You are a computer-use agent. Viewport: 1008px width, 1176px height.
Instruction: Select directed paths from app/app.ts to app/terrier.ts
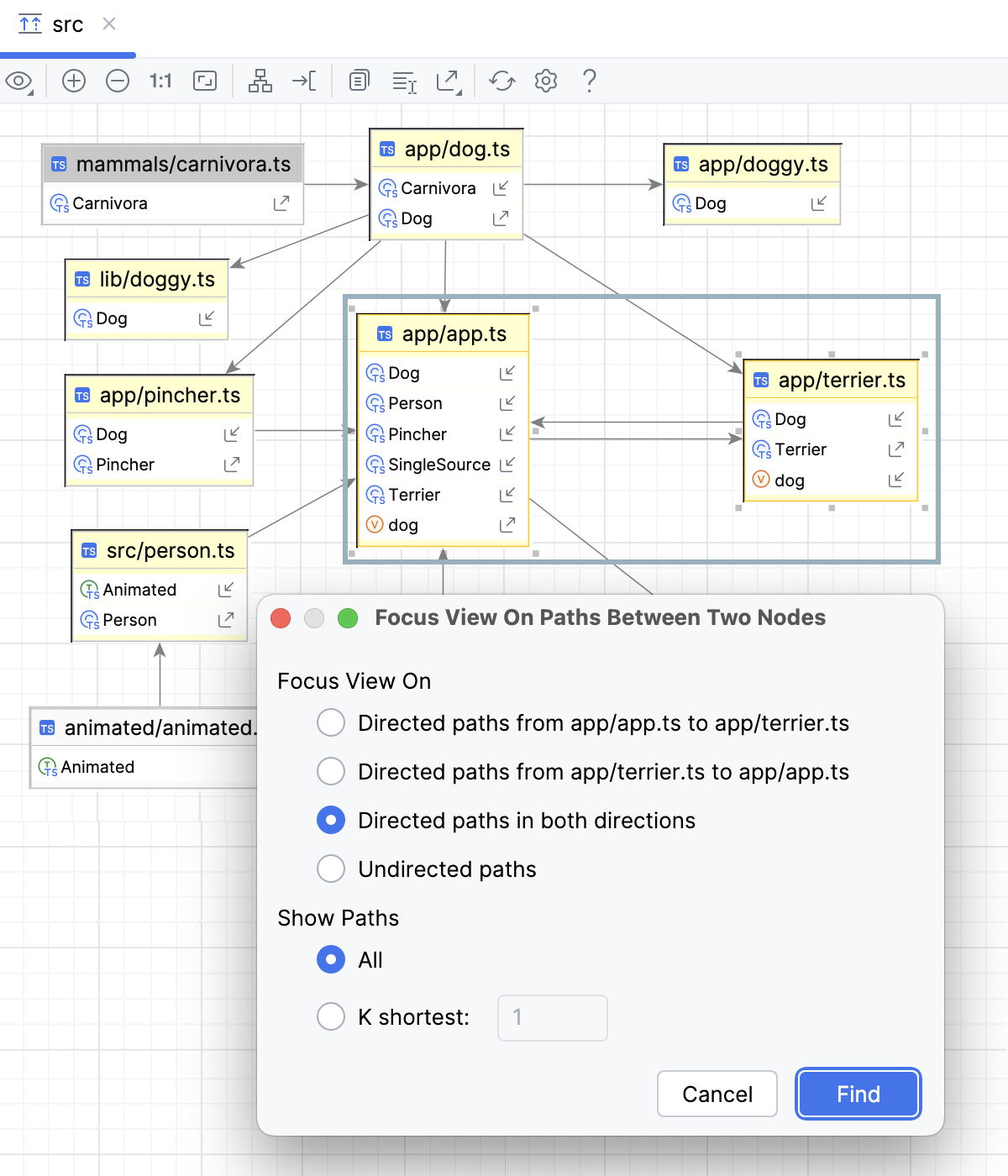tap(331, 722)
